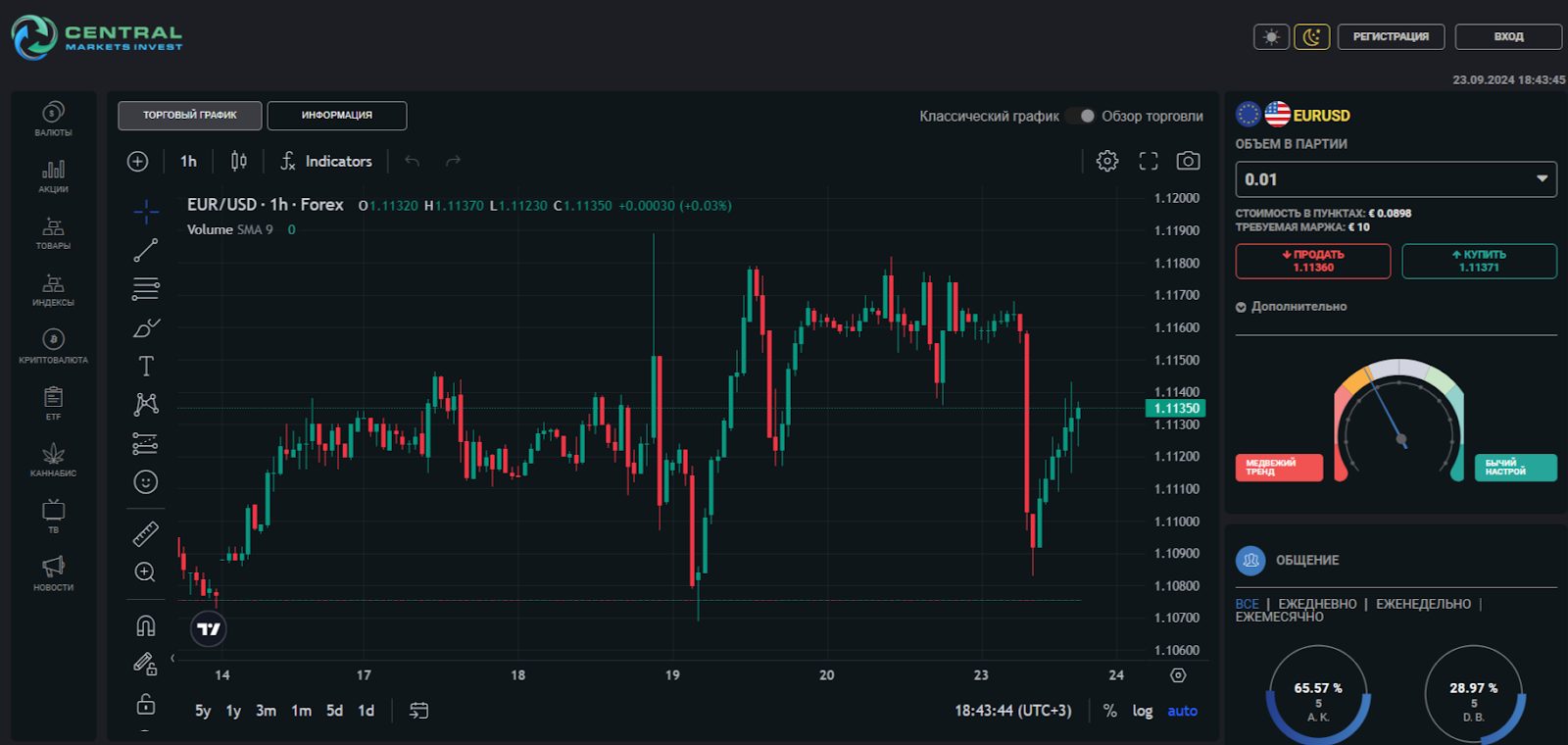Toggle auto price scale

[1182, 711]
